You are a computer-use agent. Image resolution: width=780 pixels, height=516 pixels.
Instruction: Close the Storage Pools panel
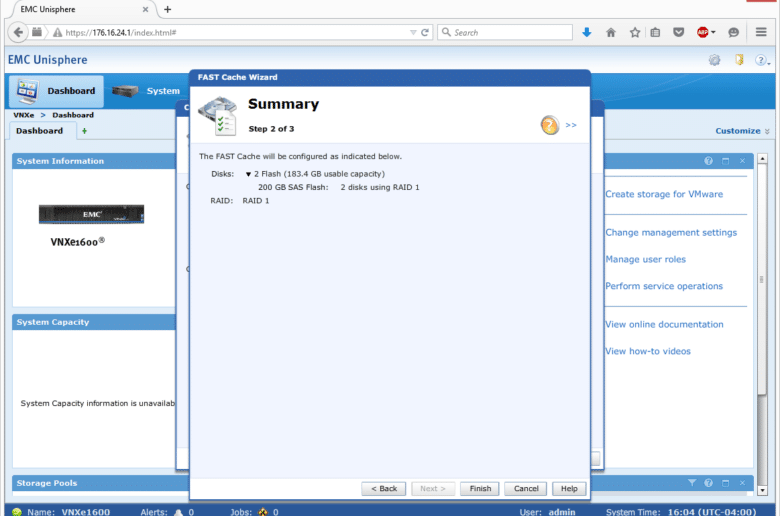742,483
